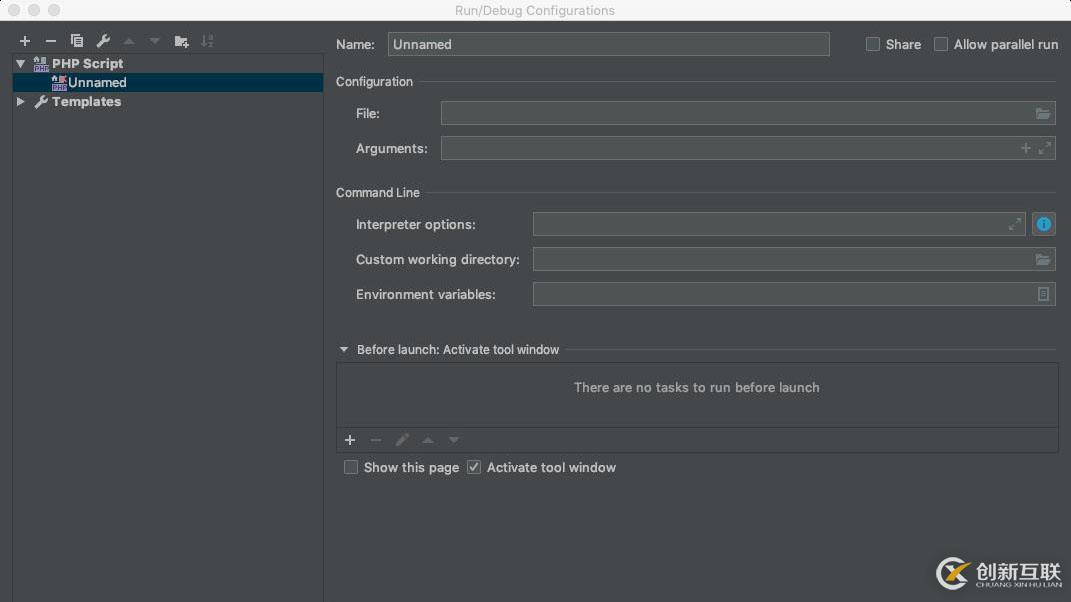Browse for a custom working directory folder

(1043, 260)
